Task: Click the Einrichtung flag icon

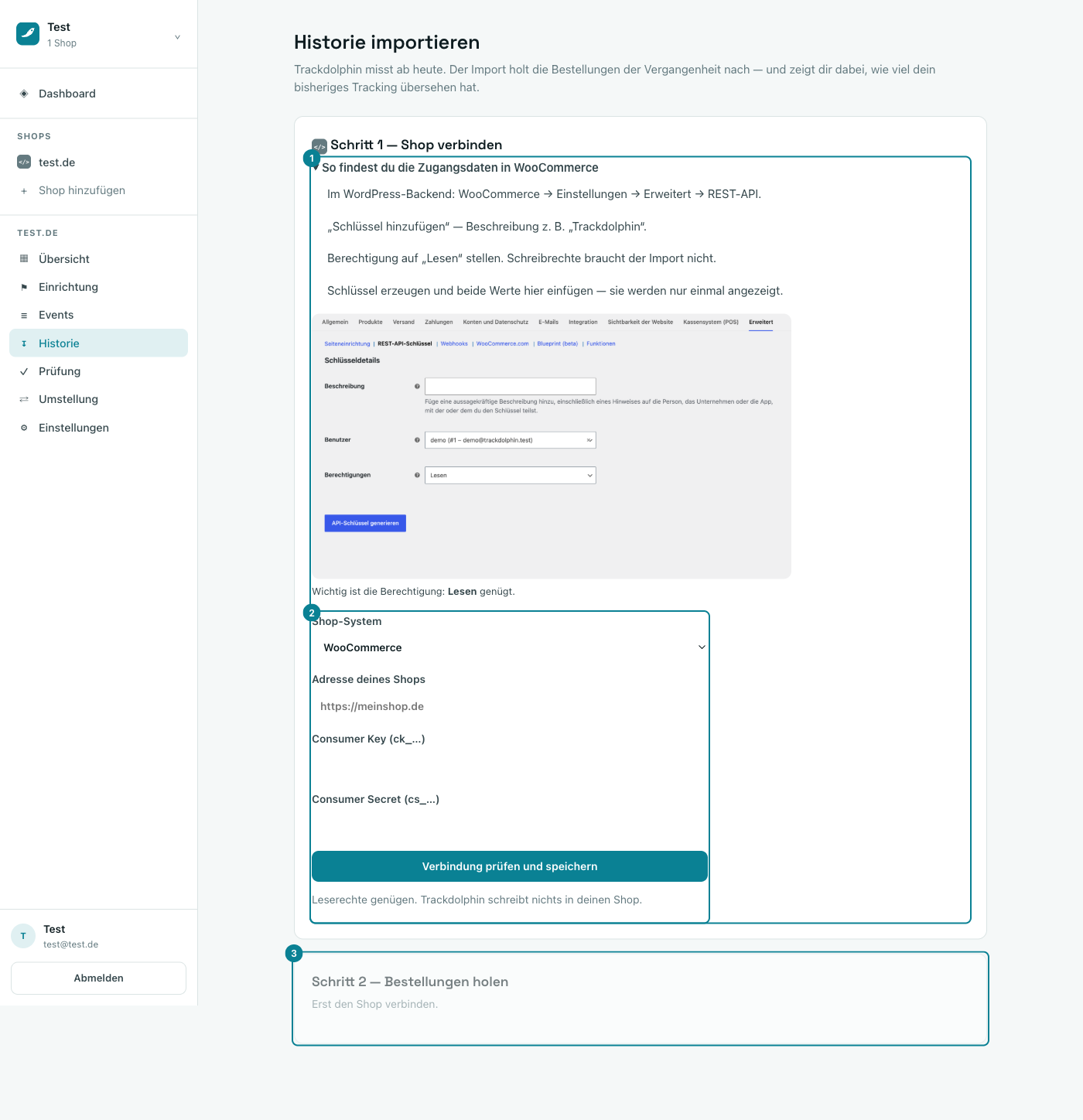Action: click(24, 287)
